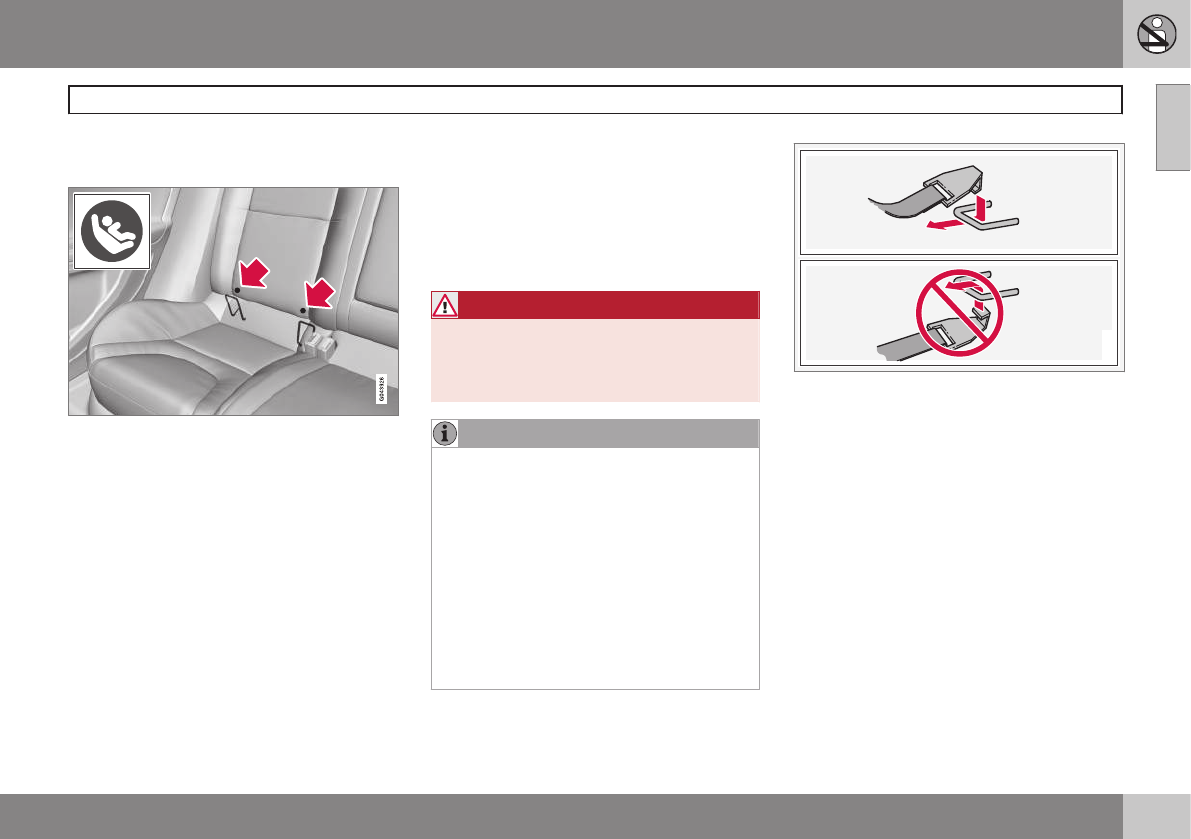Screen dimensions: 1191x839
Task: Click the gray information circle icon
Action: [x=444, y=434]
